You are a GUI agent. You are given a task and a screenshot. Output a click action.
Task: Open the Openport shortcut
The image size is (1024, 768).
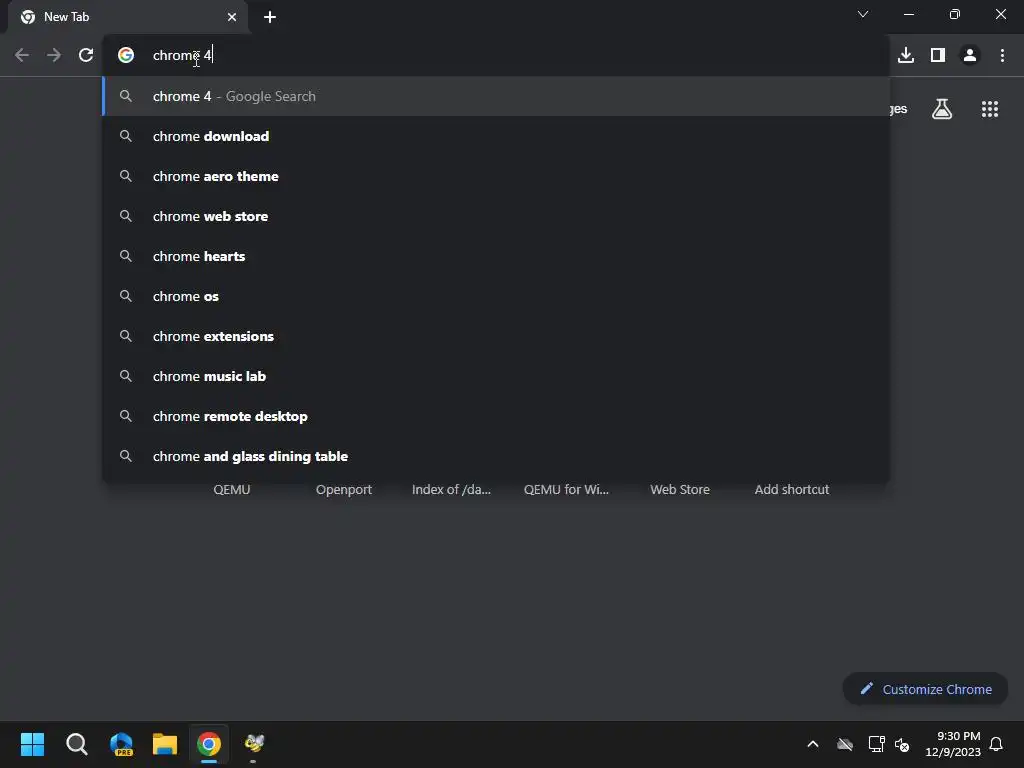[344, 490]
